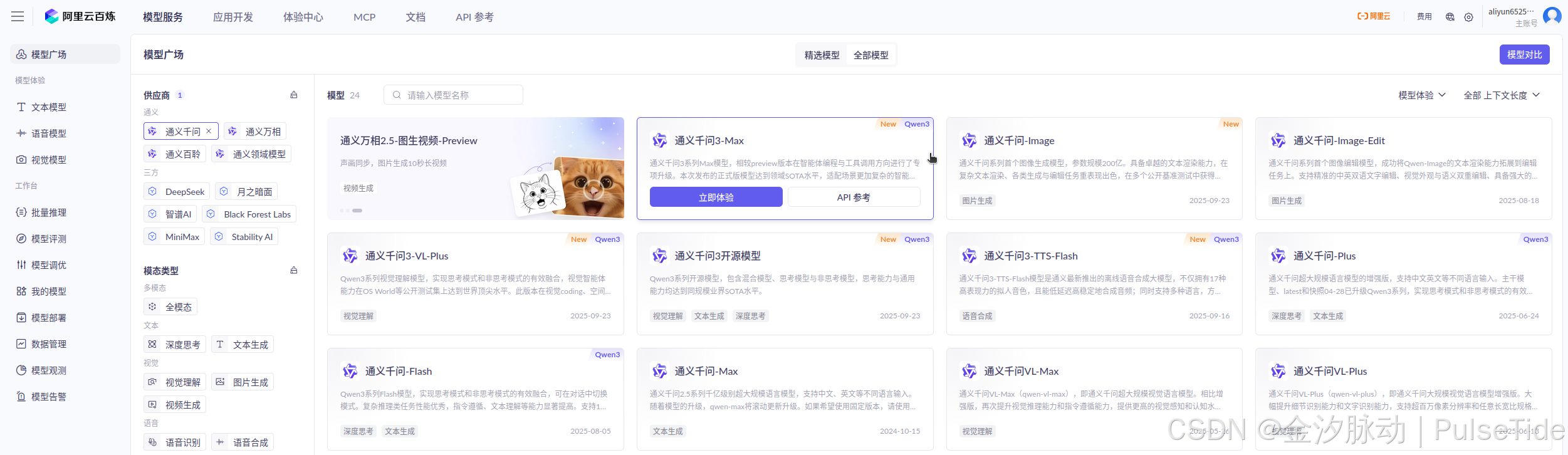Toggle the 通义领域模型 provider filter
The image size is (1568, 455).
tap(251, 154)
